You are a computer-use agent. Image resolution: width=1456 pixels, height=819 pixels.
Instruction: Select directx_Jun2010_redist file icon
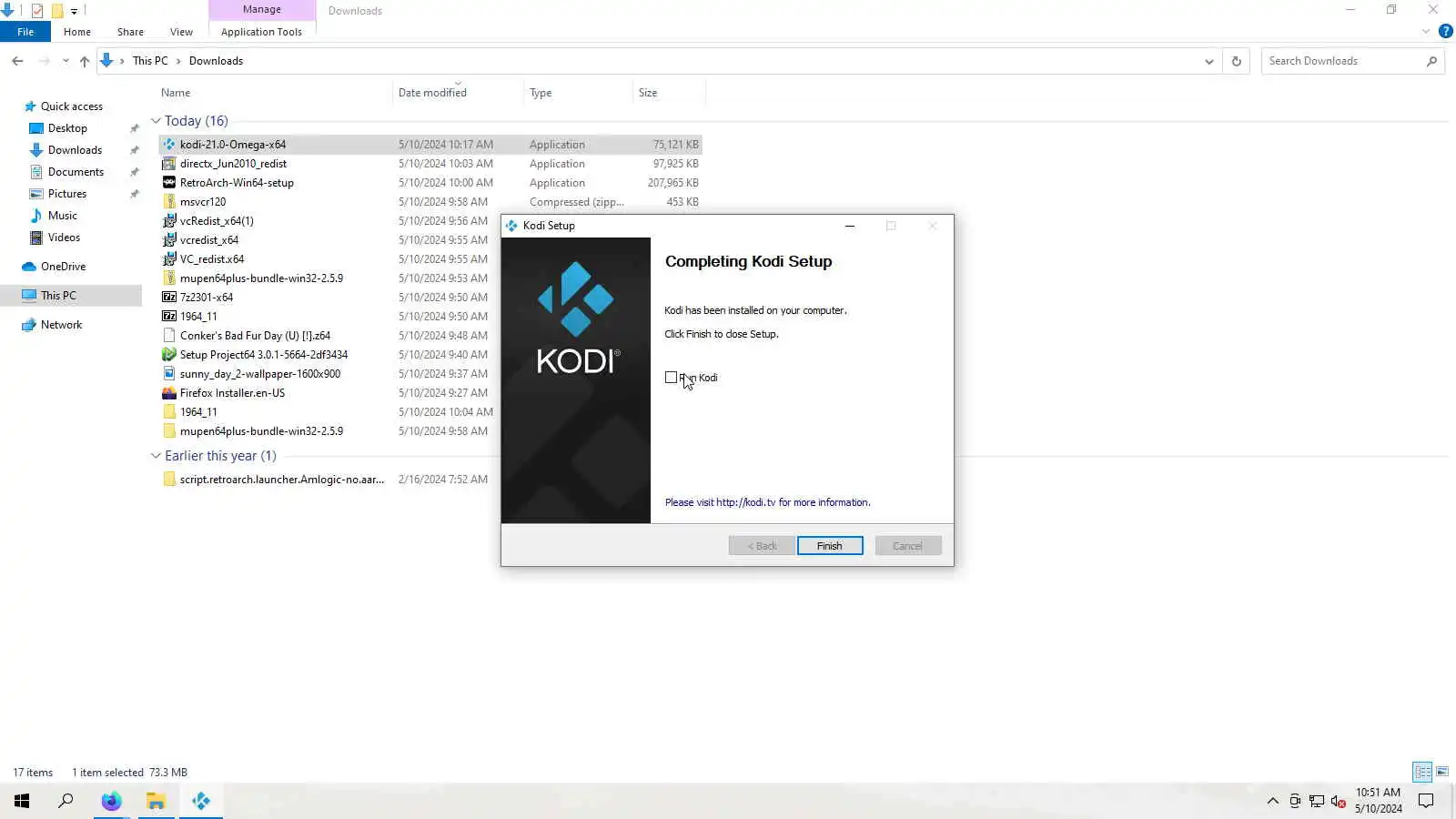click(169, 164)
